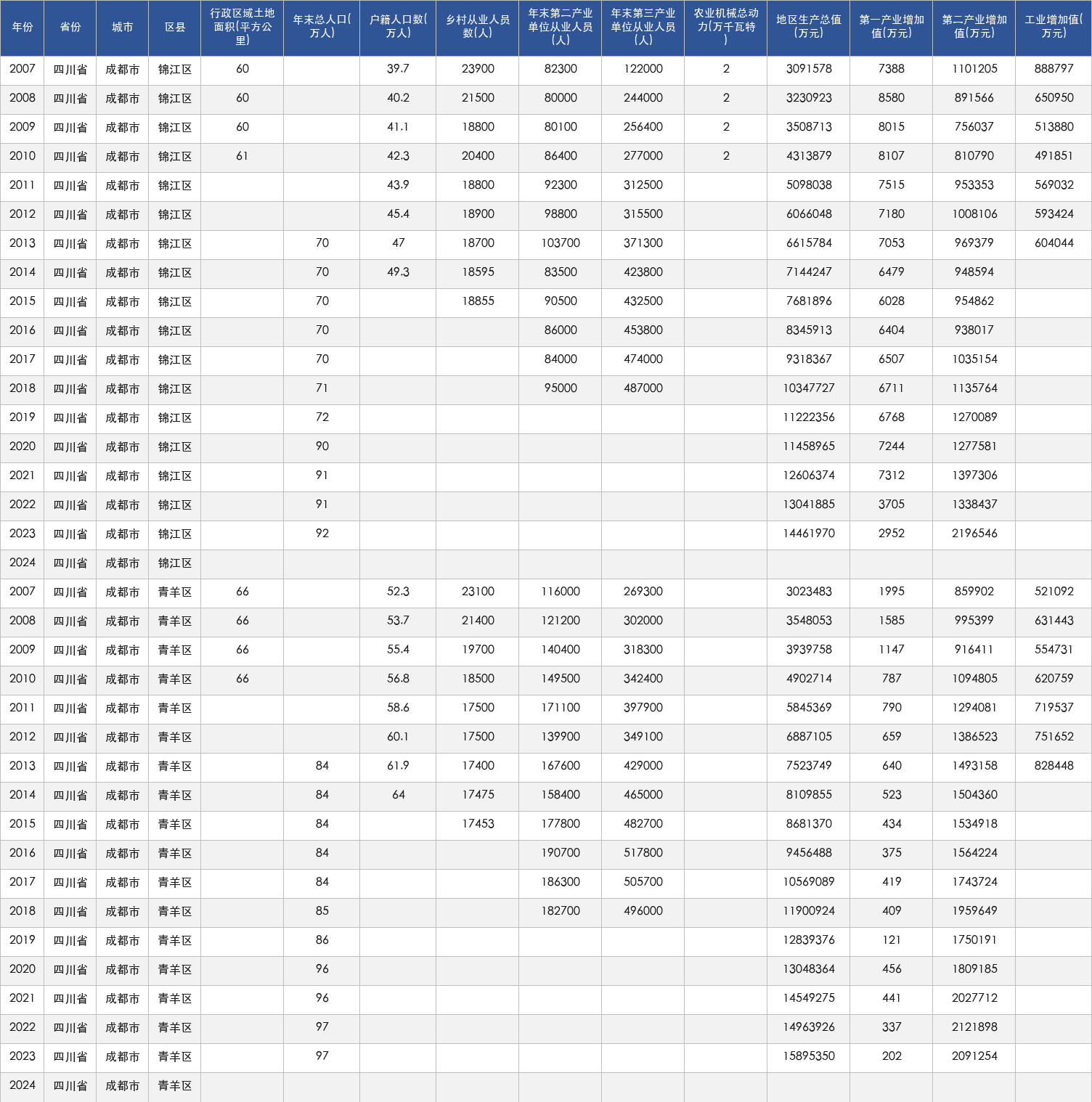The height and width of the screenshot is (1102, 1092).
Task: Select the value 14461970 in GDP column
Action: (x=808, y=534)
